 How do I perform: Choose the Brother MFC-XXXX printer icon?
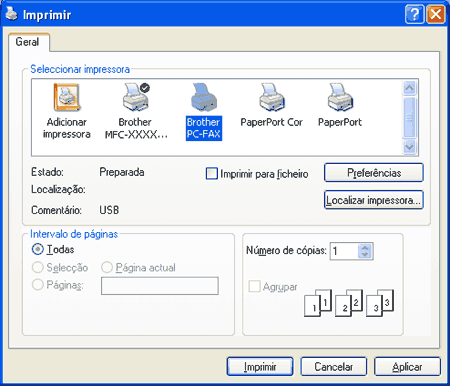[x=136, y=97]
